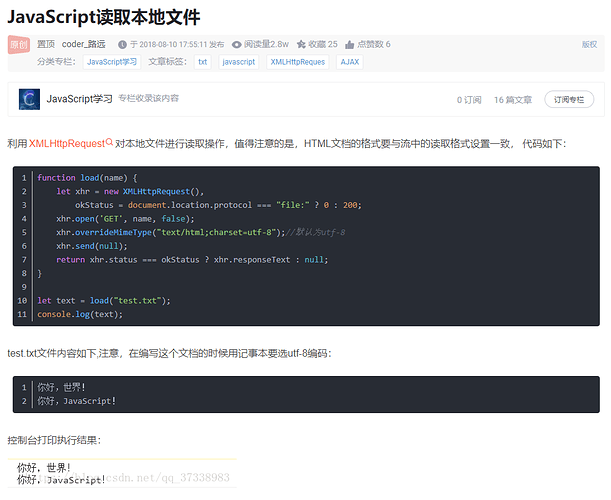
Task: Click code line let text = load("test.txt")
Action: coord(104,300)
